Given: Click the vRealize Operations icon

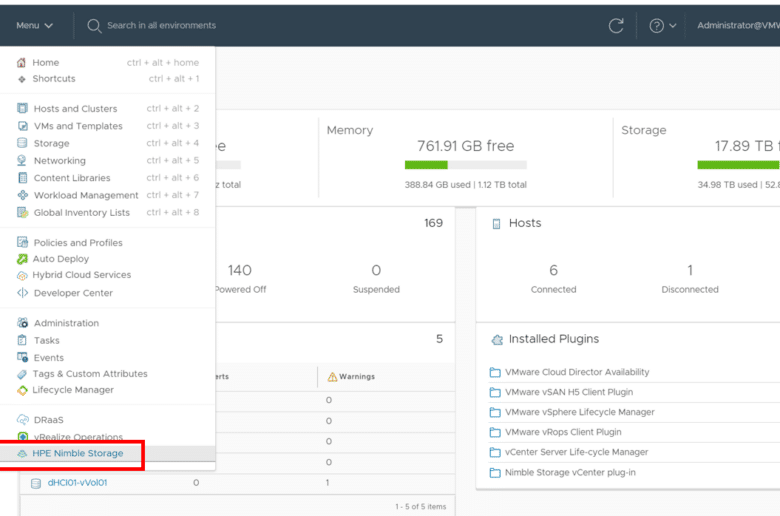Looking at the screenshot, I should click(x=22, y=436).
